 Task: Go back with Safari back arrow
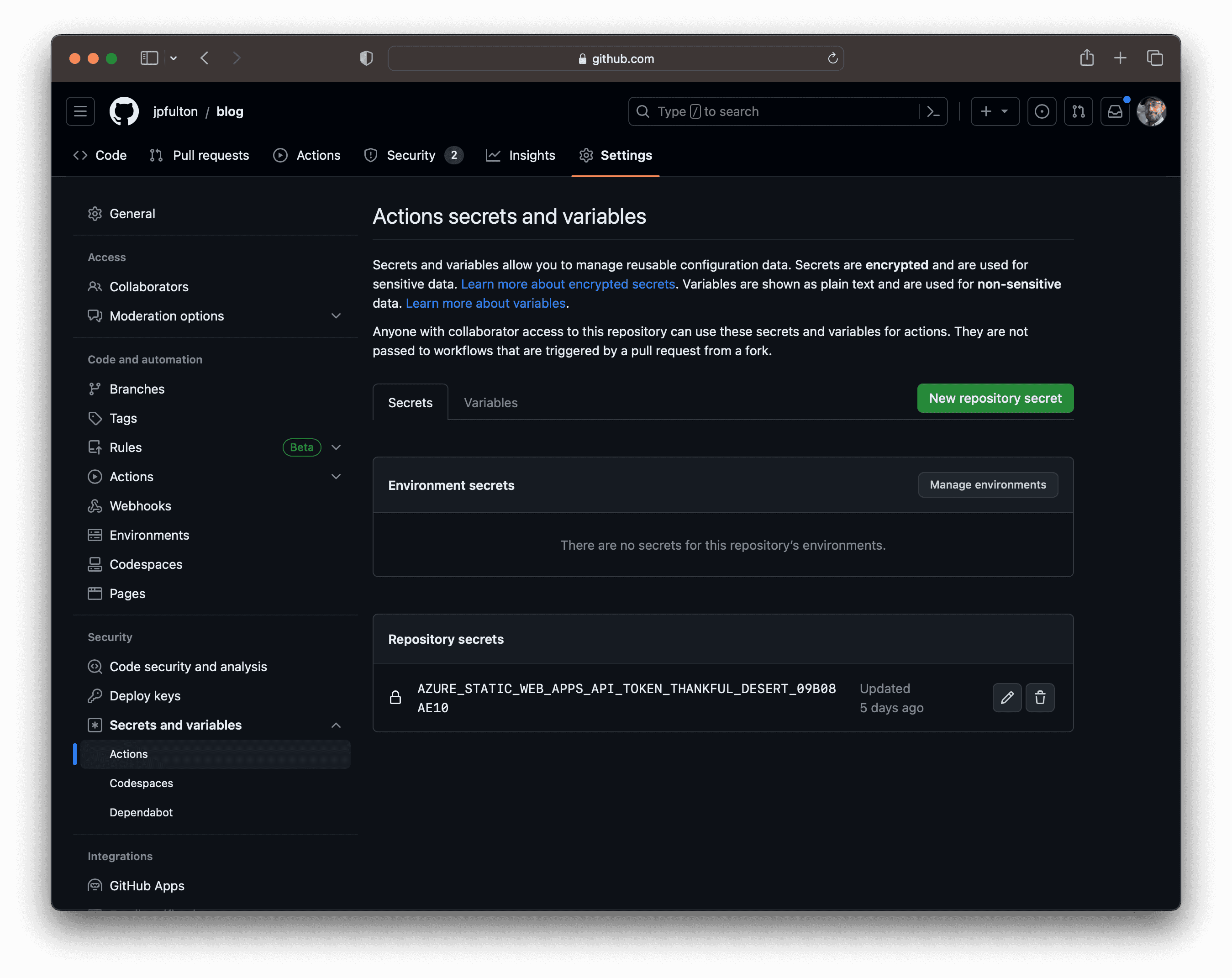tap(205, 58)
